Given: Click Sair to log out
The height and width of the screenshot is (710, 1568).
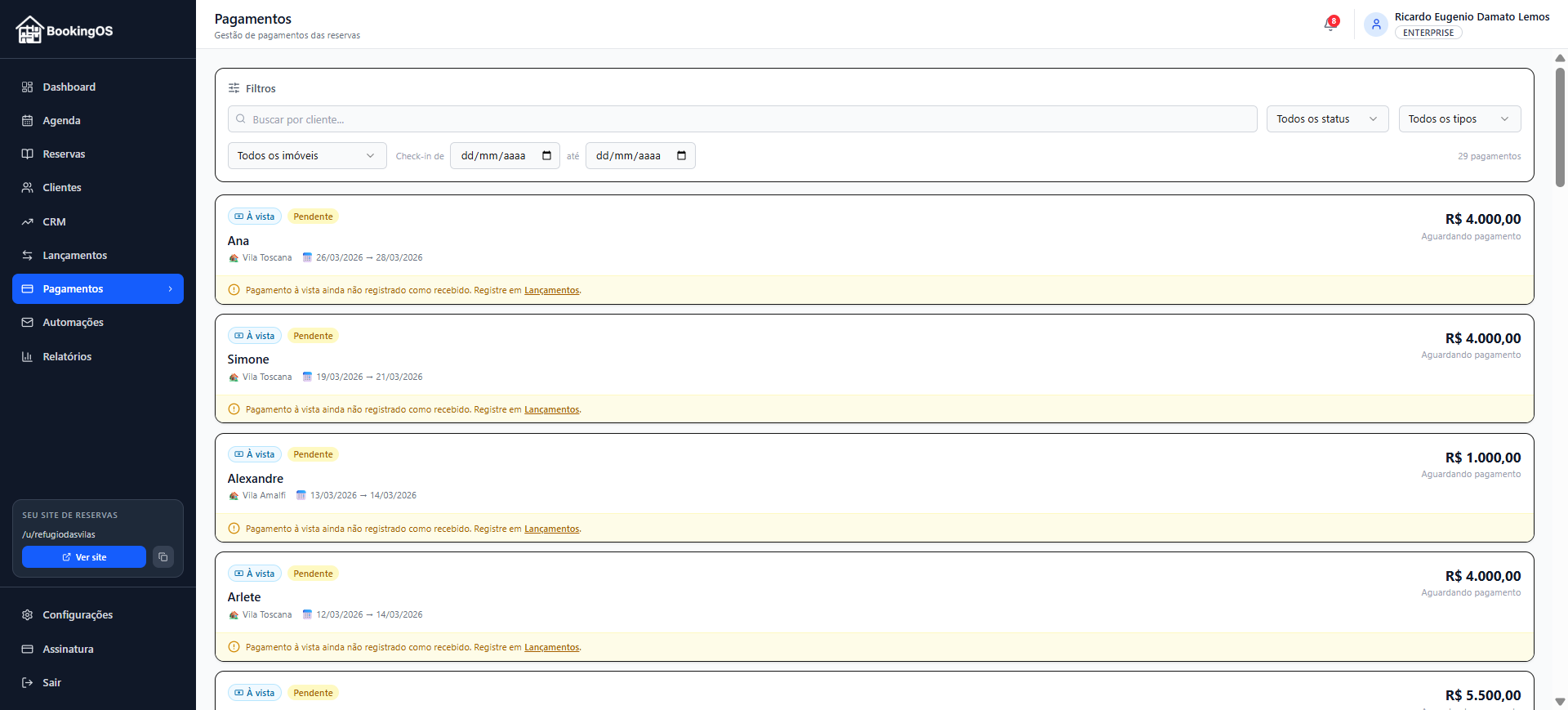Looking at the screenshot, I should (x=51, y=683).
